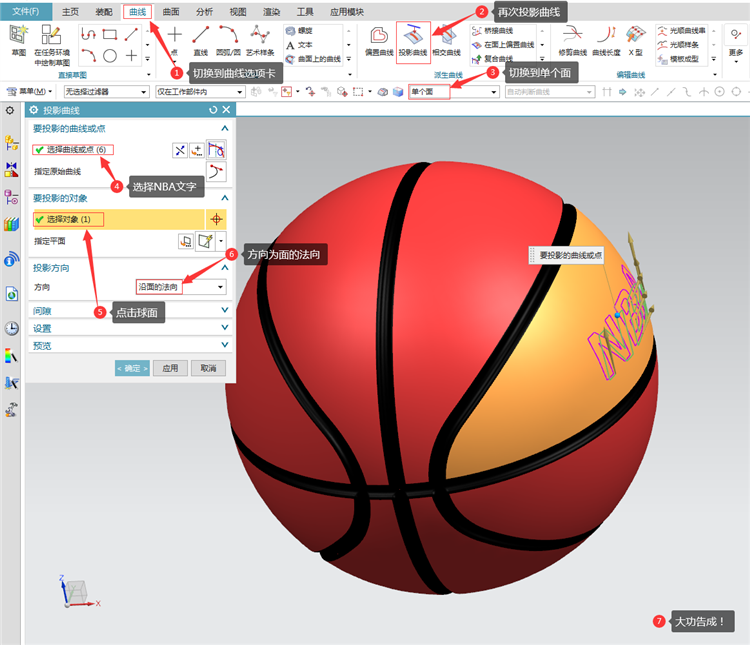Screen dimensions: 750x645
Task: Click the rainbow color analysis sidebar icon
Action: pyautogui.click(x=11, y=356)
